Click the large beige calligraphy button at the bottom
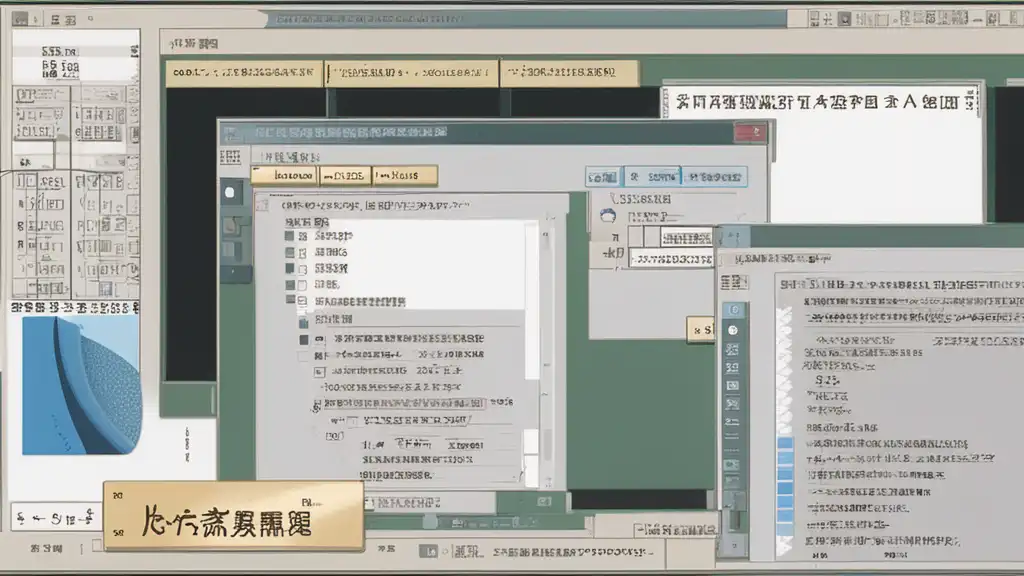The height and width of the screenshot is (576, 1024). (x=233, y=517)
